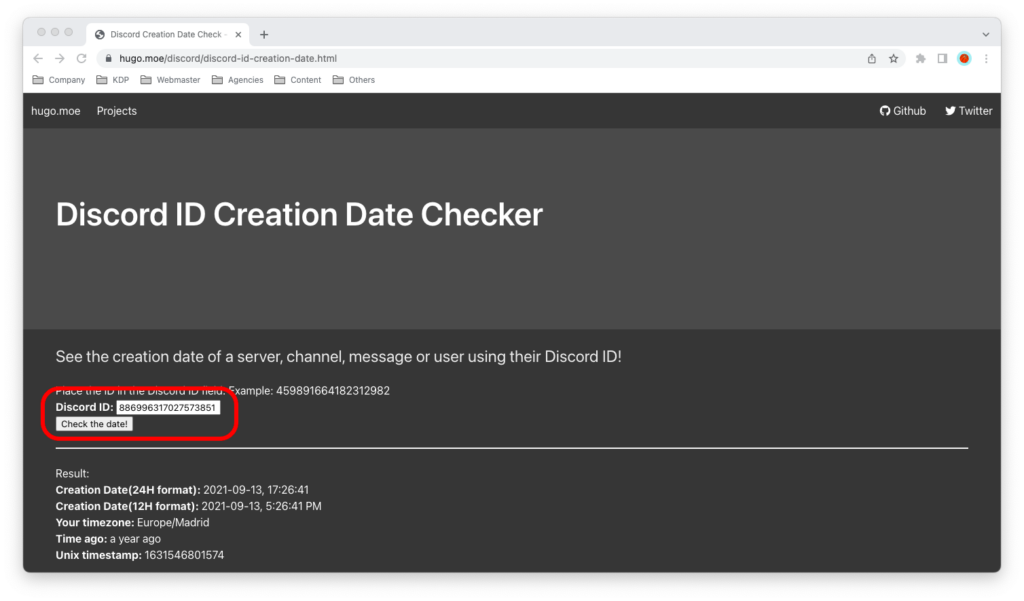This screenshot has width=1024, height=601.
Task: Open the Twitter link in the navbar
Action: point(968,111)
